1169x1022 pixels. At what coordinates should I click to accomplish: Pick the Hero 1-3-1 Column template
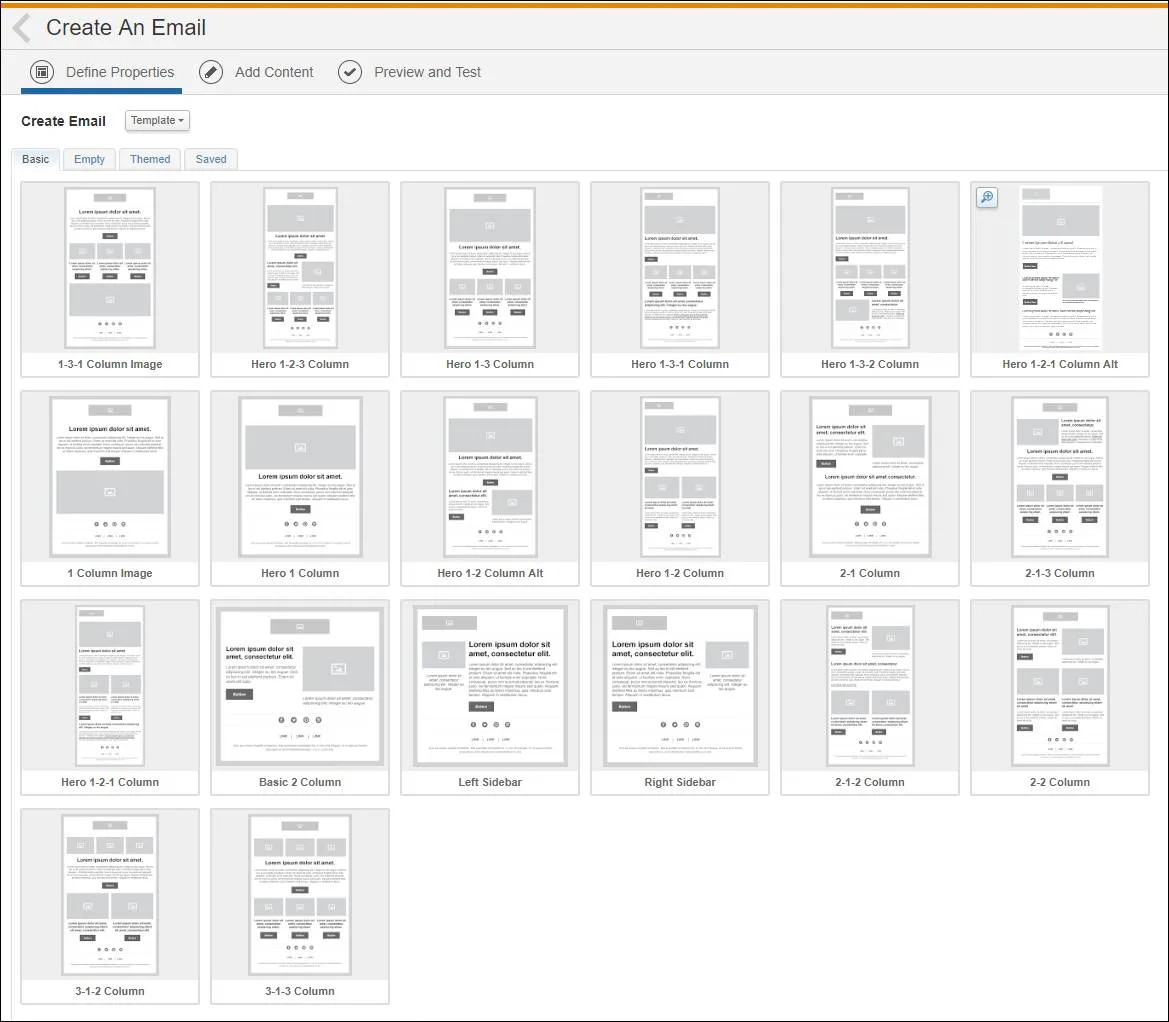pyautogui.click(x=680, y=280)
